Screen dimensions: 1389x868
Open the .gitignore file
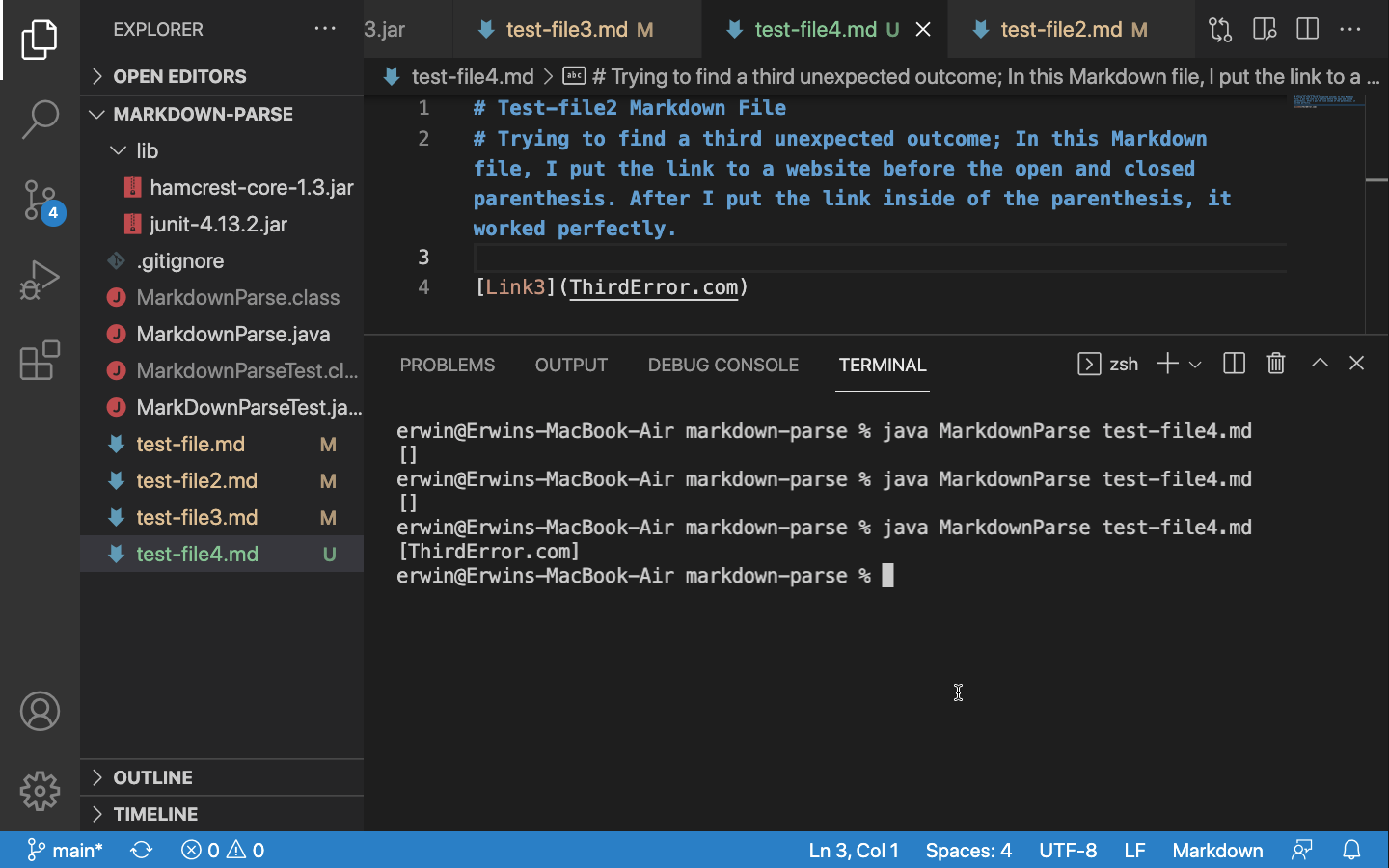click(222, 260)
